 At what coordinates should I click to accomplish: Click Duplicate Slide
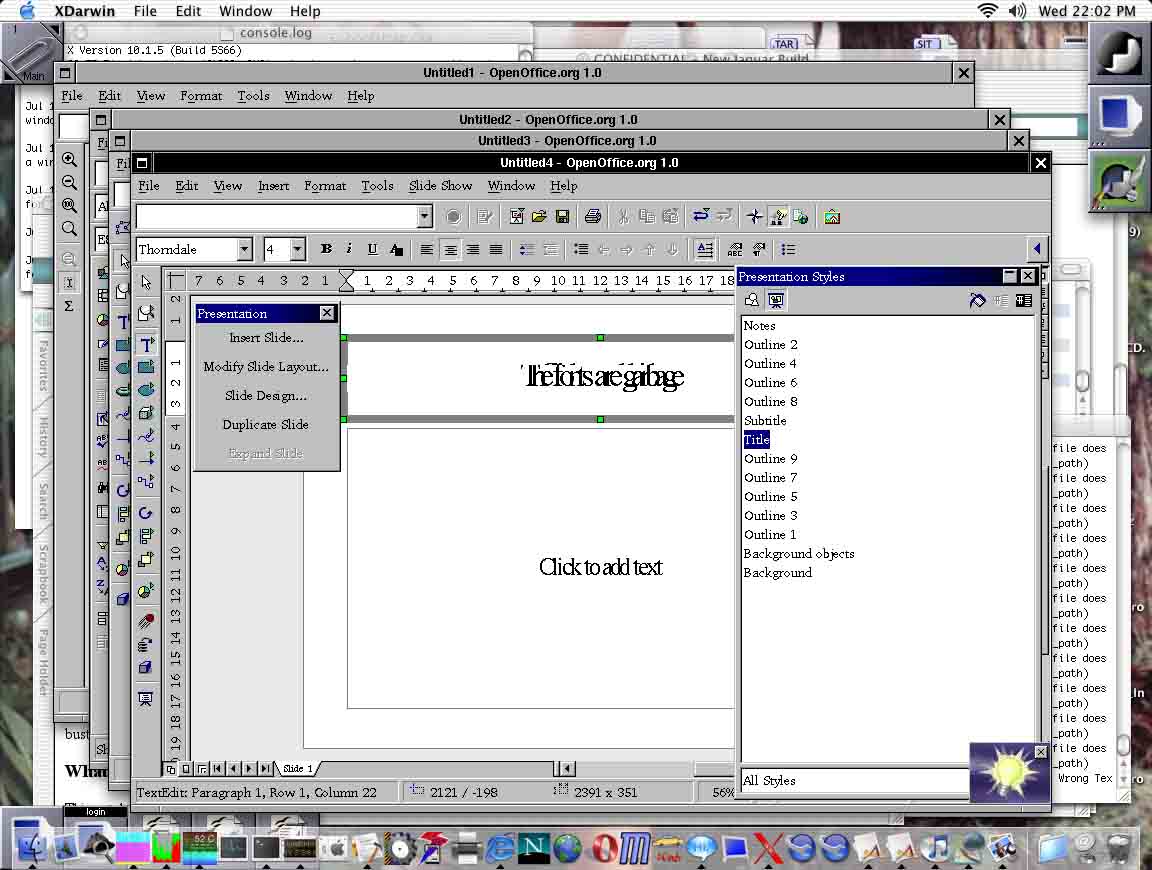pos(266,425)
